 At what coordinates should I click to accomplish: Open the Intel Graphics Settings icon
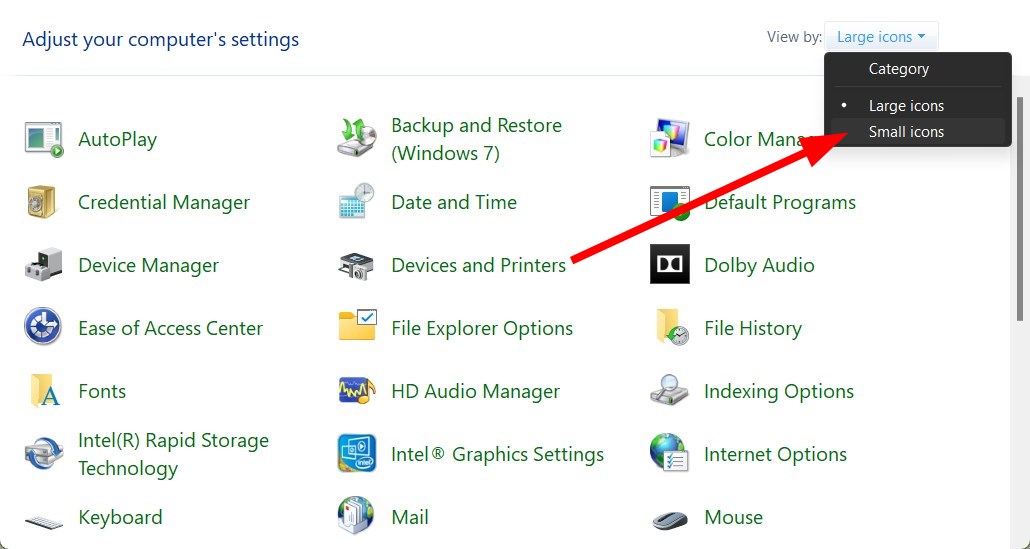(x=357, y=453)
